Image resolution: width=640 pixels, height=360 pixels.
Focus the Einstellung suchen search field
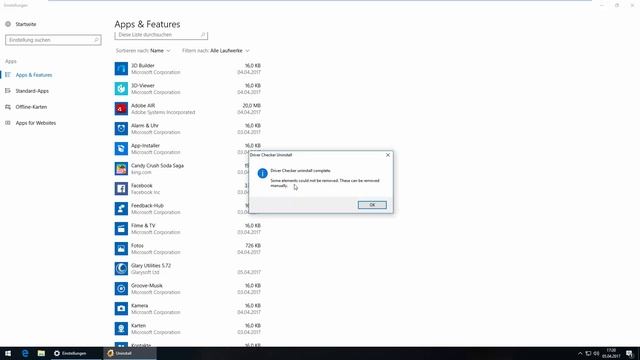pos(53,40)
